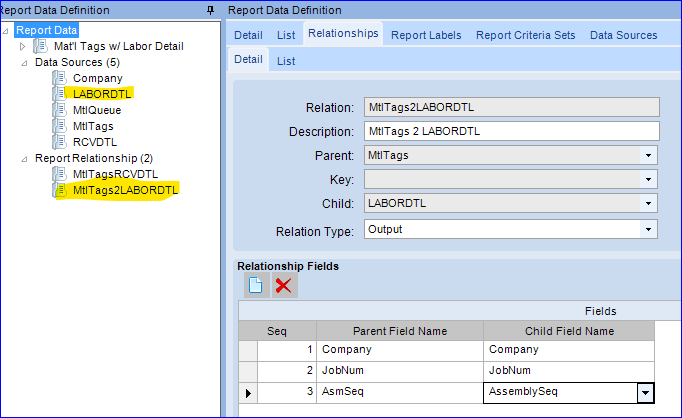
Task: Click the icon next to Company data source
Action: coord(60,78)
